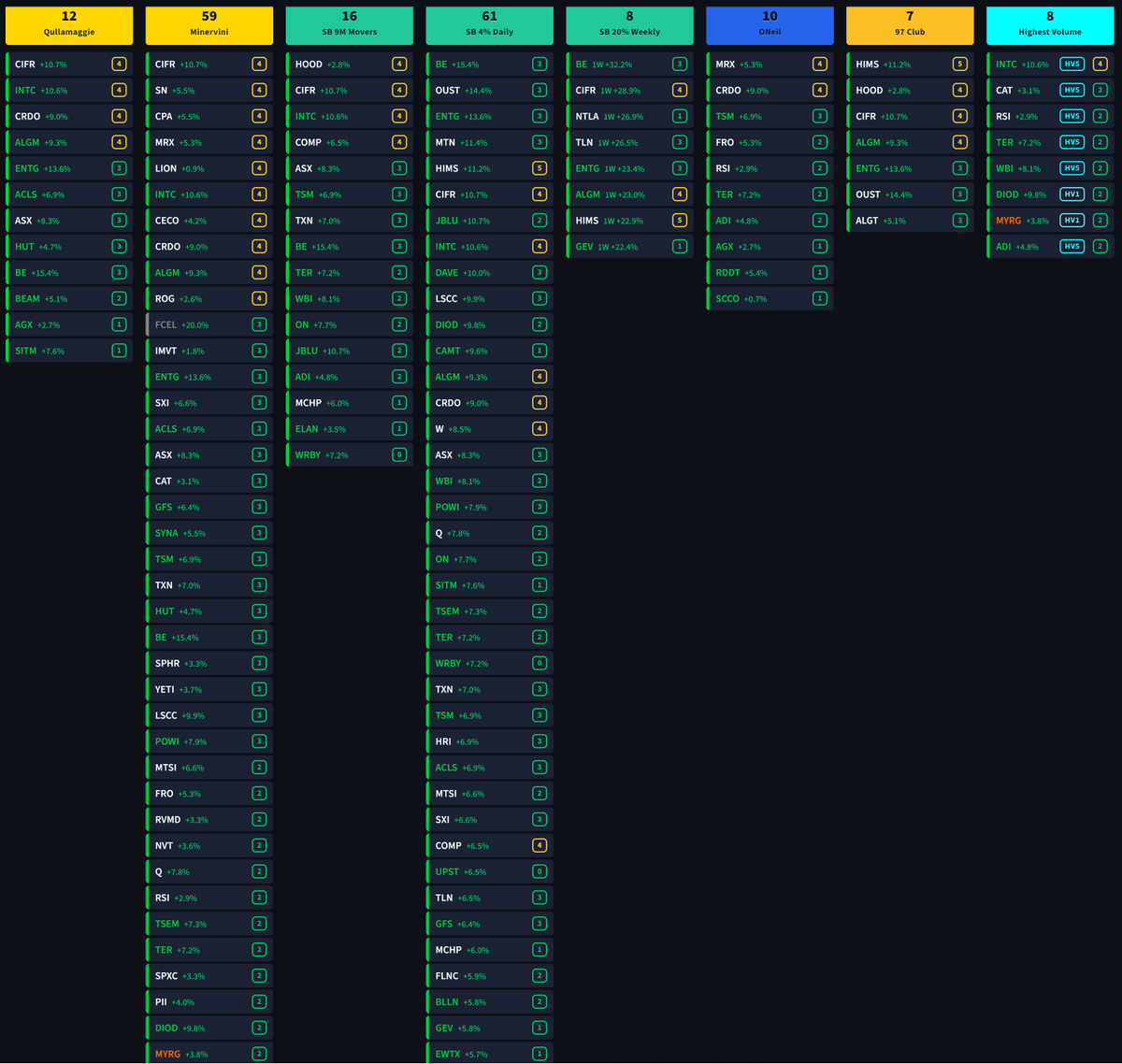Click CAMT +9.6% in SB 4% Daily
The image size is (1122, 1064).
490,351
